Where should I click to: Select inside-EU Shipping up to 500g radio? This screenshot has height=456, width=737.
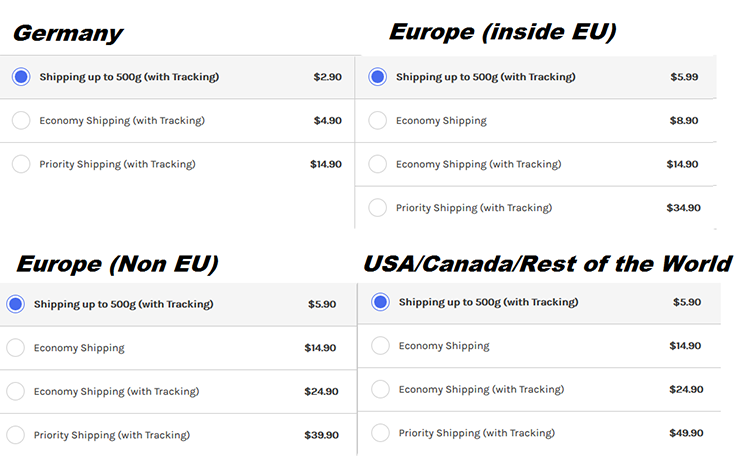pyautogui.click(x=377, y=77)
